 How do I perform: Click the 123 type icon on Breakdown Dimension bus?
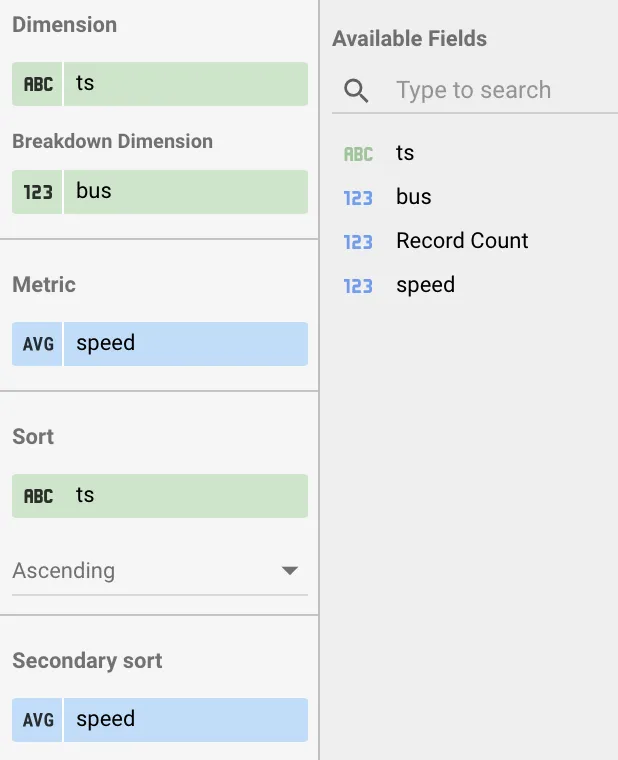point(38,191)
